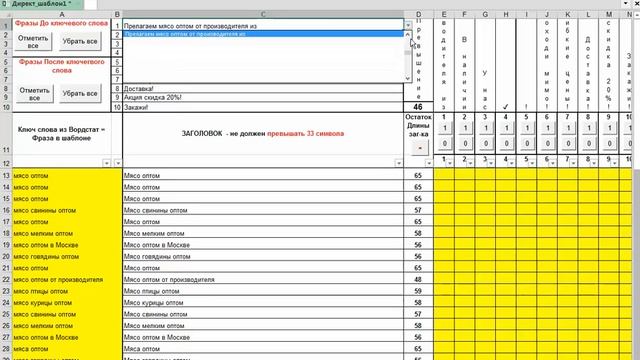Click the 'ЗАГОЛОВОК' header cell in row 11
The height and width of the screenshot is (360, 640).
click(x=263, y=133)
